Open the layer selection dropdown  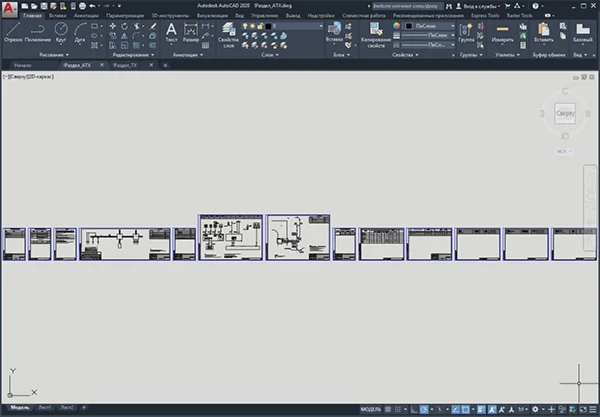tap(283, 26)
